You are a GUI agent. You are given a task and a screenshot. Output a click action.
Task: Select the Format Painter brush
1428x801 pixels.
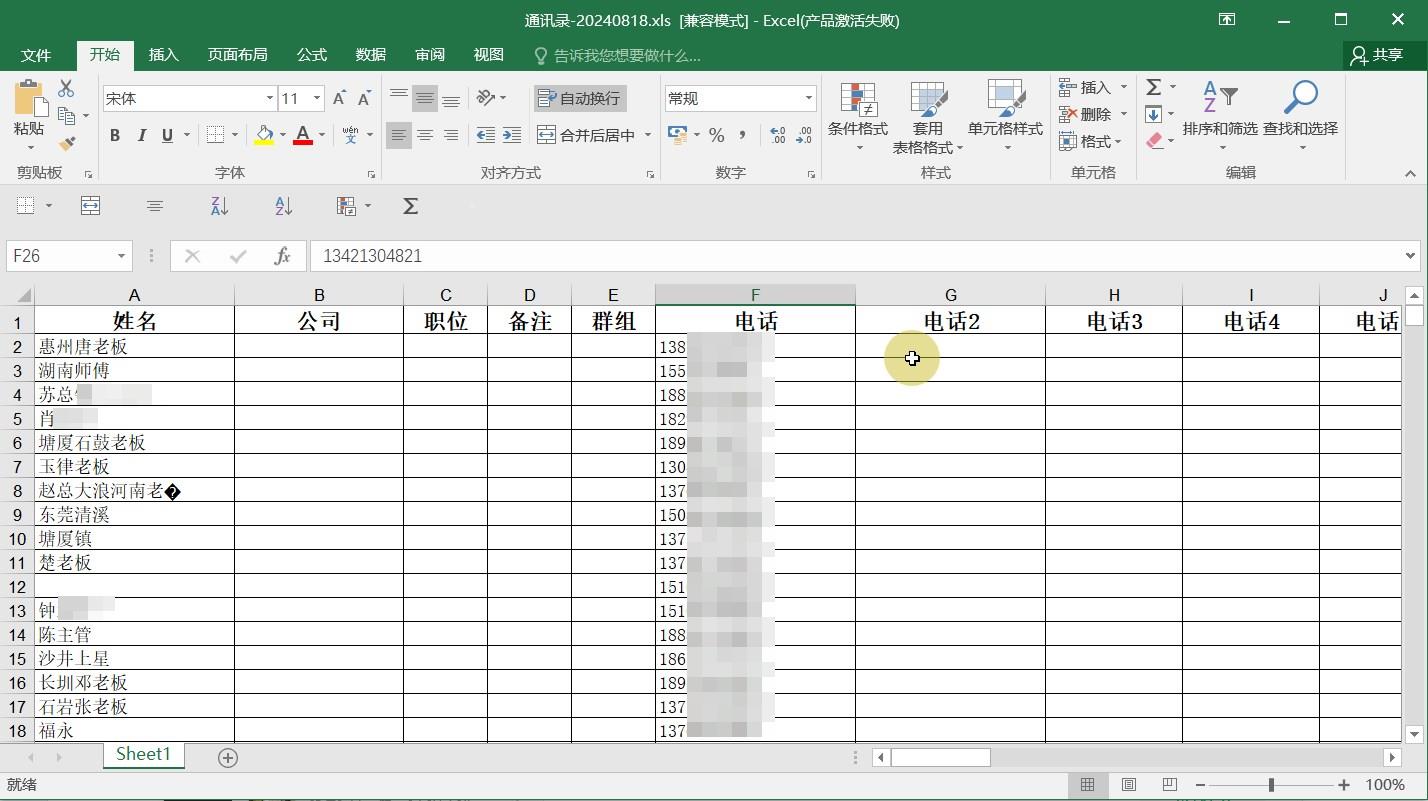point(67,144)
